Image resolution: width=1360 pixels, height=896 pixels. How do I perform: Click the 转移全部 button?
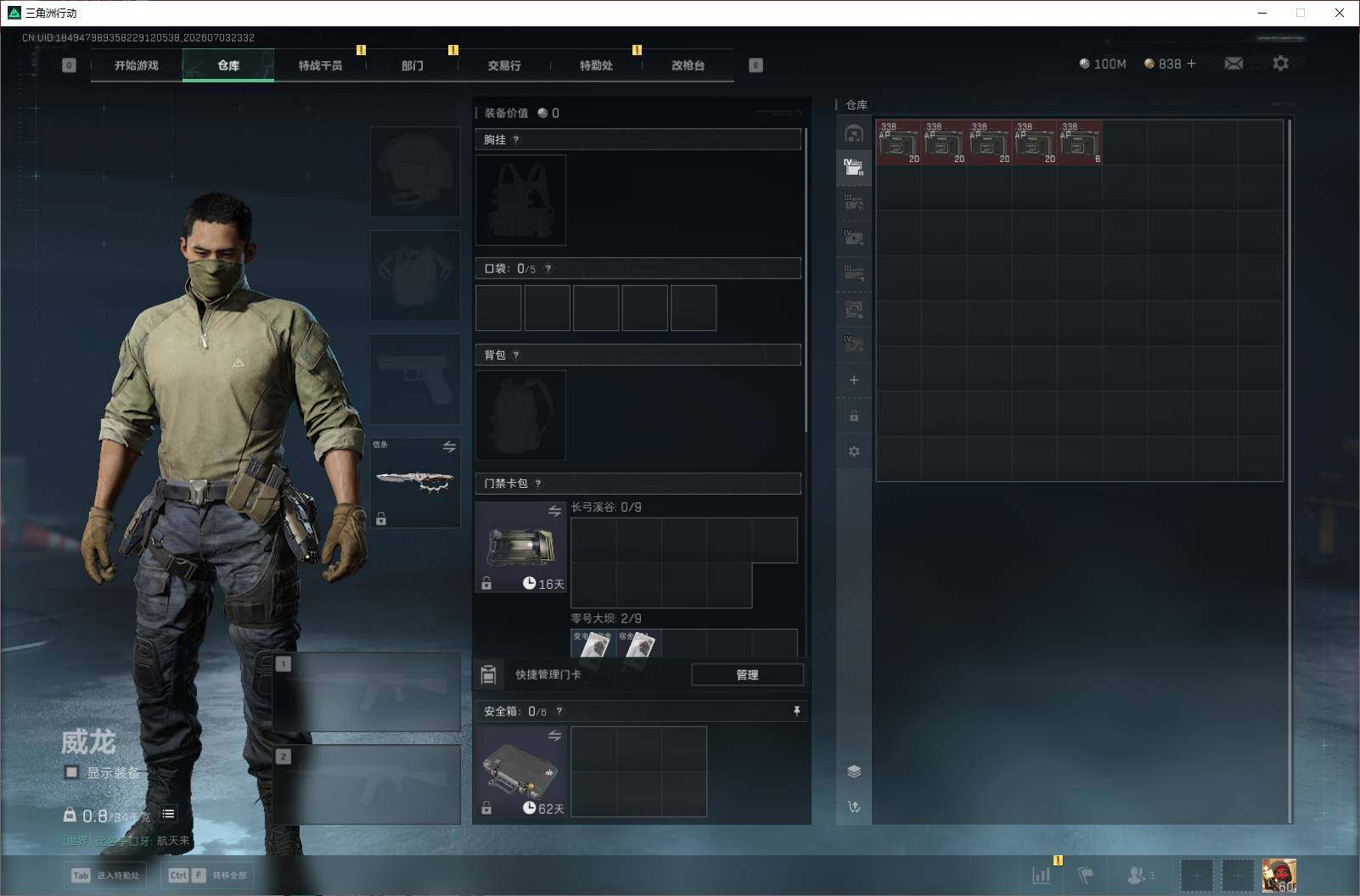tap(208, 876)
